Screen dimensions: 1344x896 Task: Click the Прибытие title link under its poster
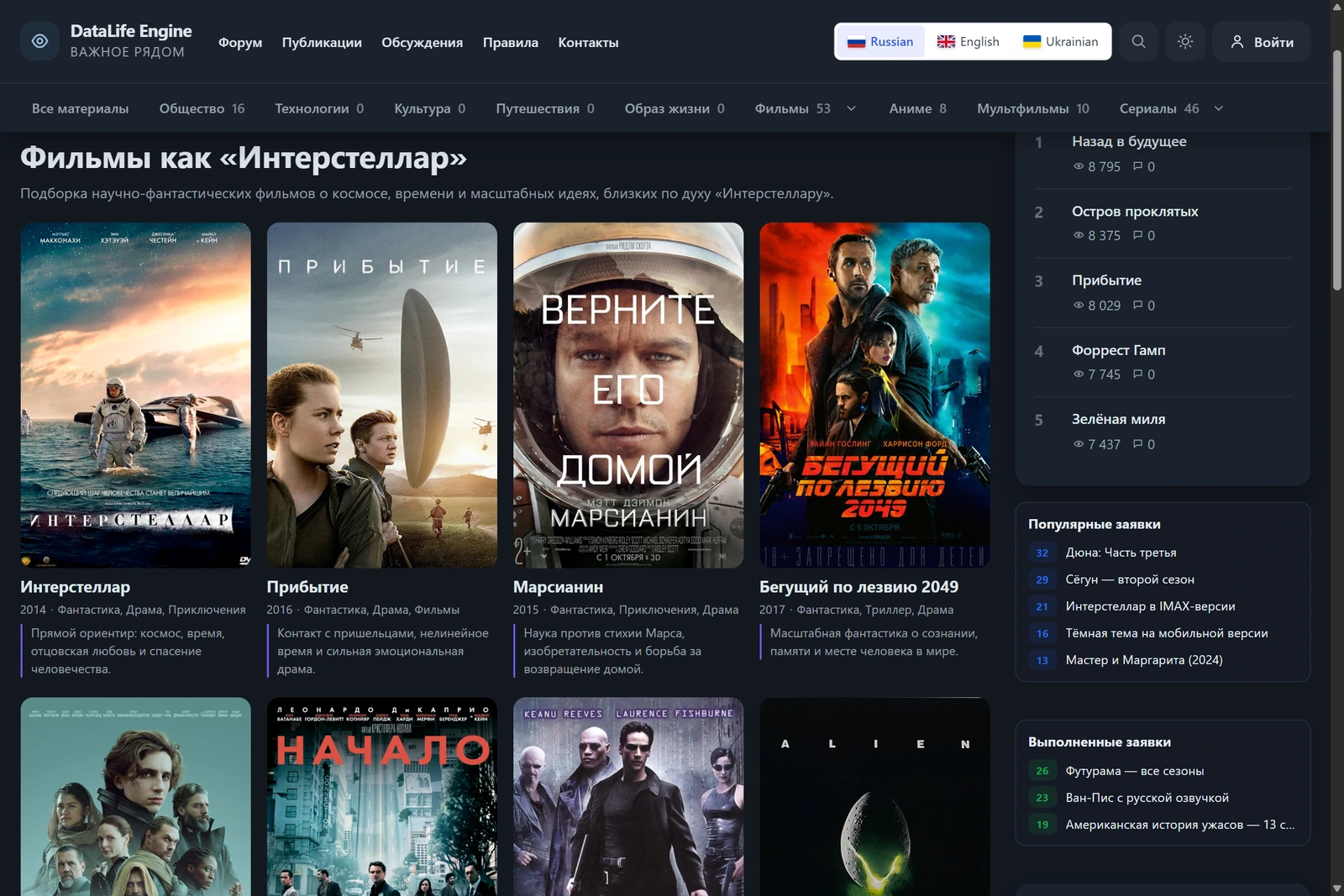pos(307,587)
